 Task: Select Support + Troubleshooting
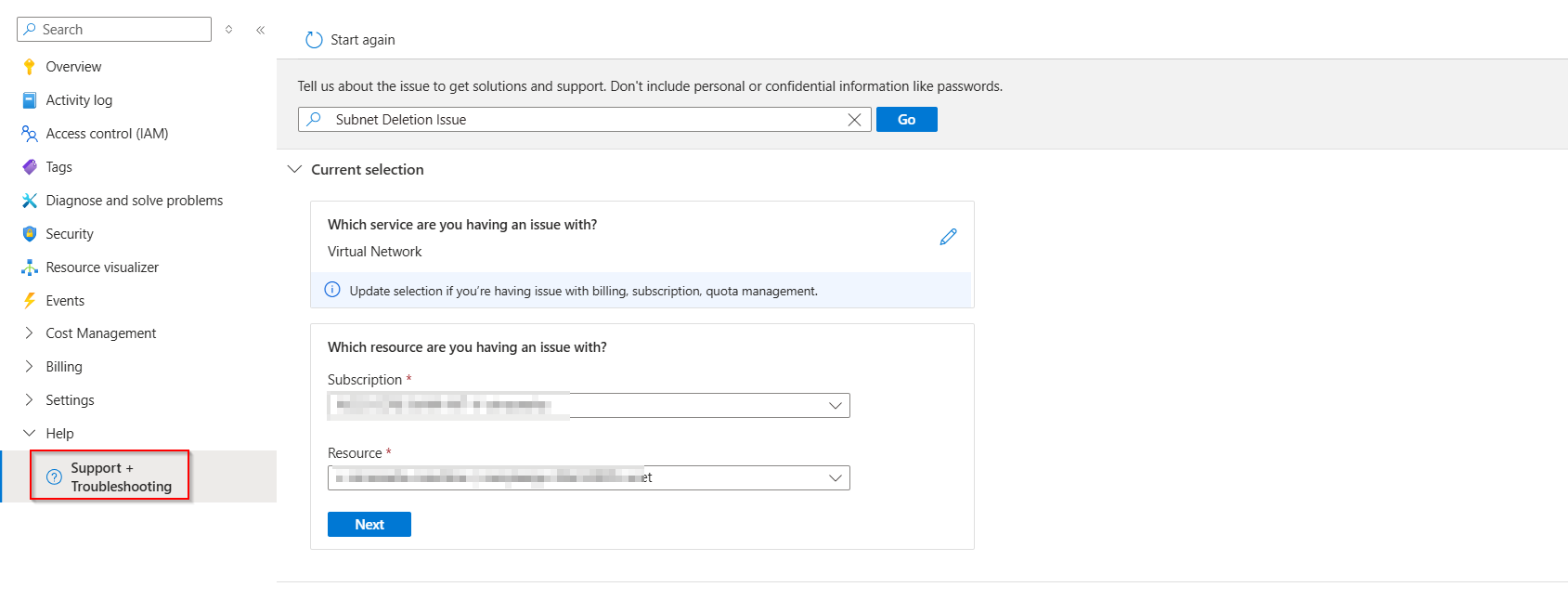138,476
